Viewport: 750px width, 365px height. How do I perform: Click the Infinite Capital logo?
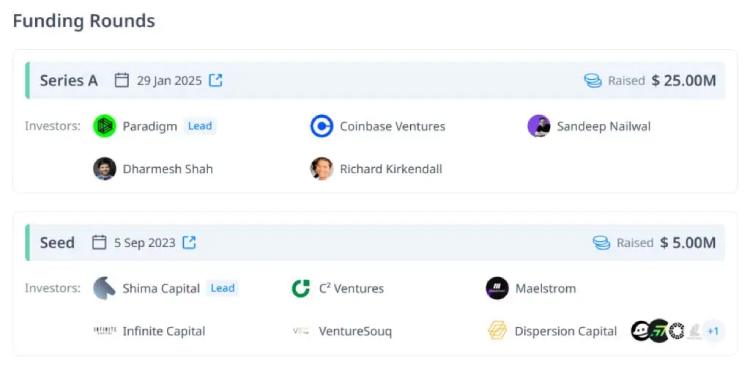tap(104, 331)
